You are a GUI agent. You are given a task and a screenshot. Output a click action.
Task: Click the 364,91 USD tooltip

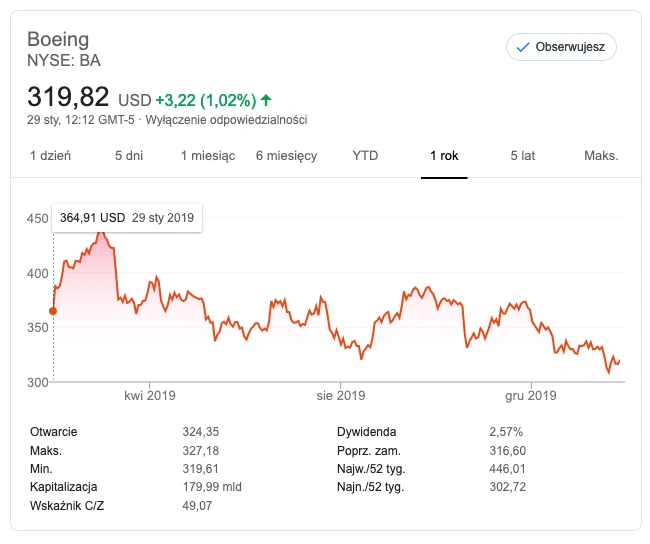[127, 218]
